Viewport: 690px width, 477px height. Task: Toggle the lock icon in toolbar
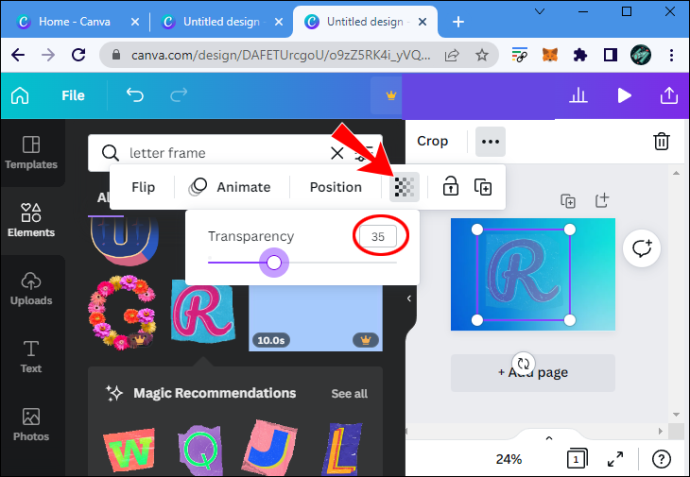[450, 187]
